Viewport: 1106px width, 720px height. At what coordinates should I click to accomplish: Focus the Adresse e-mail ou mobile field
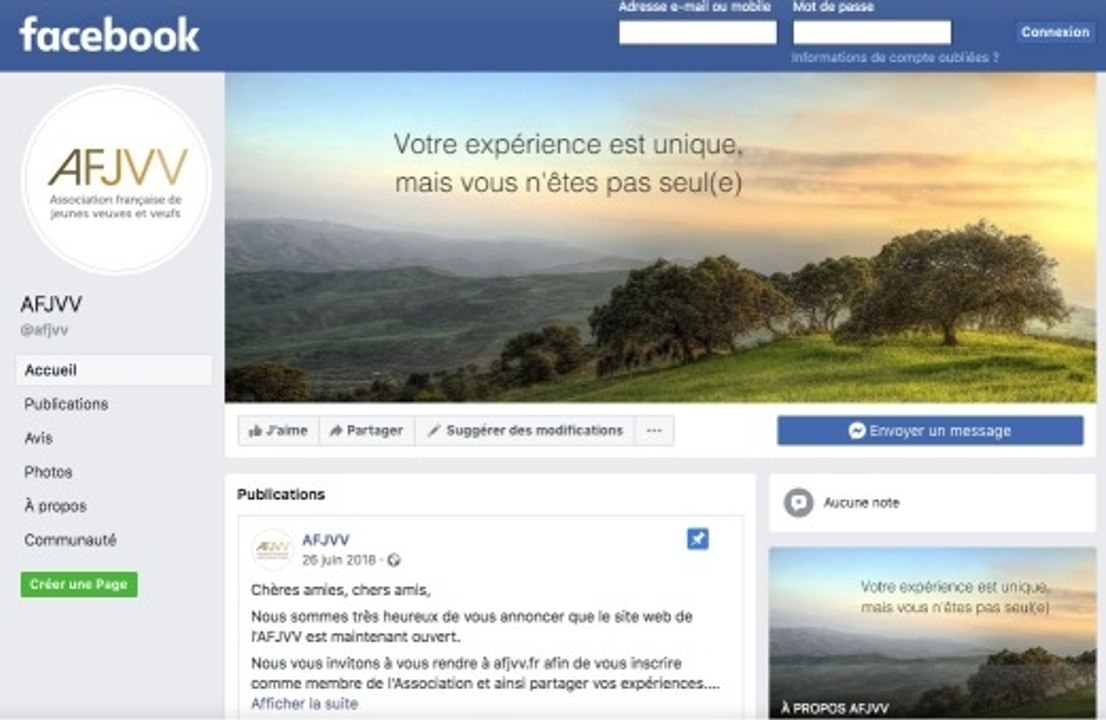point(698,32)
